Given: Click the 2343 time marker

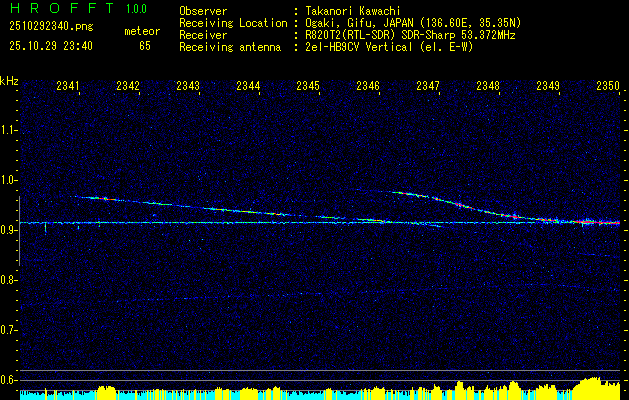Looking at the screenshot, I should pos(188,85).
